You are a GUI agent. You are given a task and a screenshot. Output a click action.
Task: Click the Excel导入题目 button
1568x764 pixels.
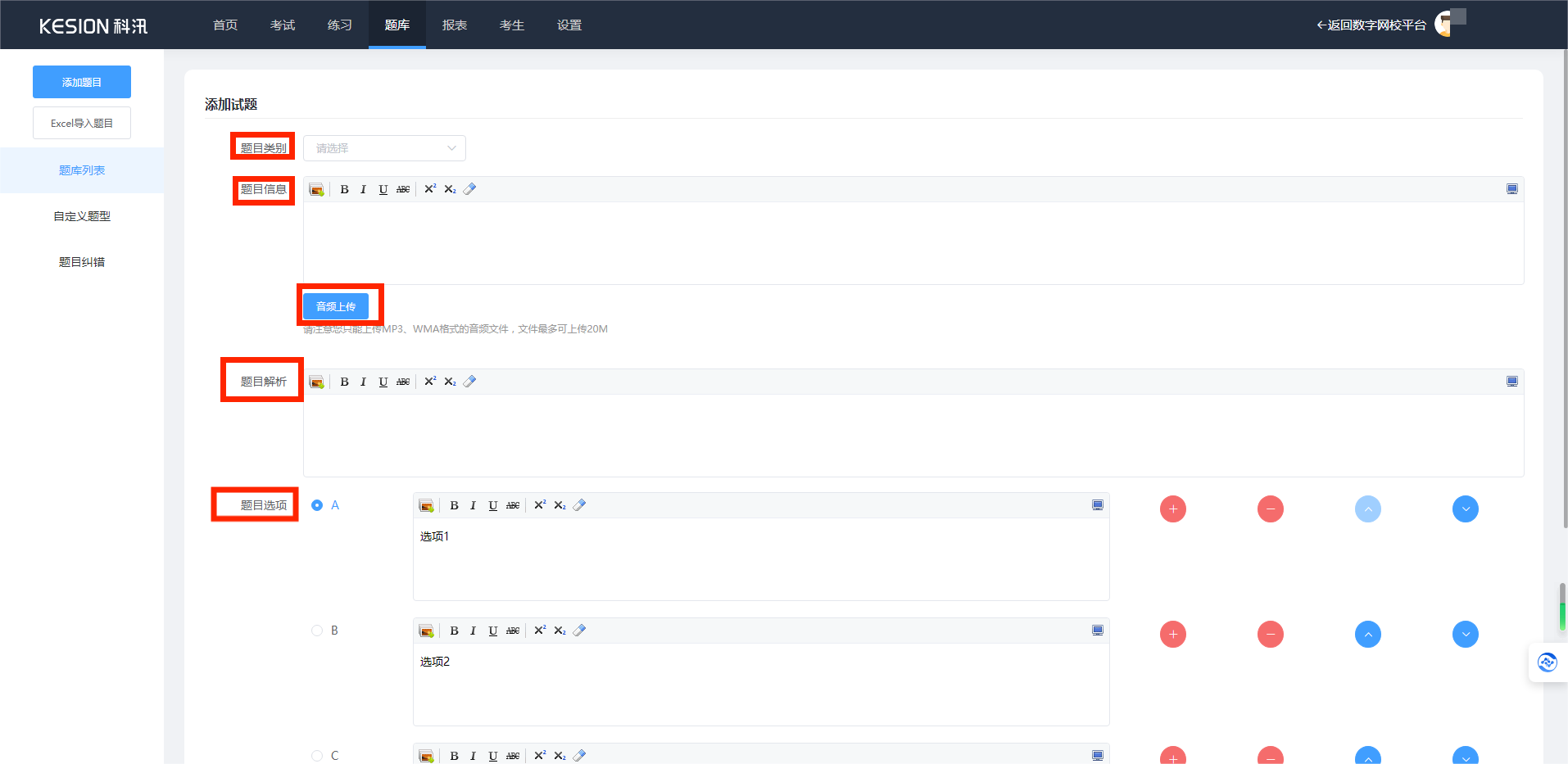tap(82, 123)
